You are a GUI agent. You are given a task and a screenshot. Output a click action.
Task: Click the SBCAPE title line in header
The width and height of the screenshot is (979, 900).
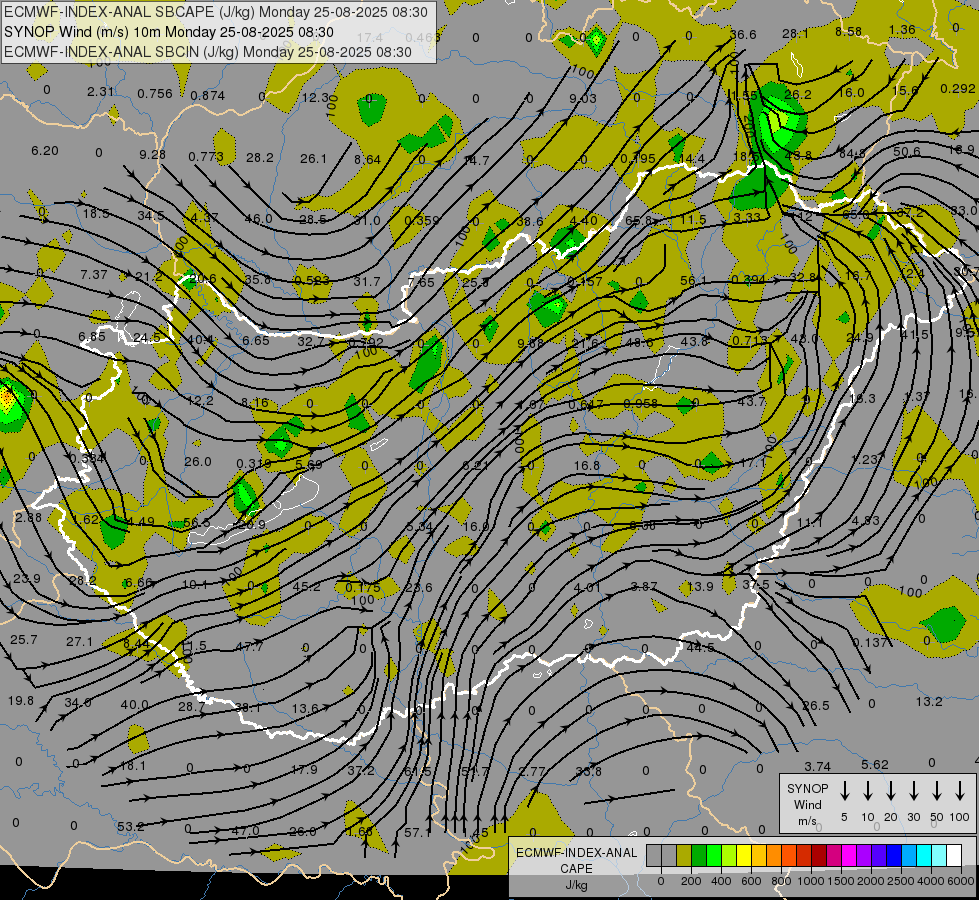tap(217, 12)
